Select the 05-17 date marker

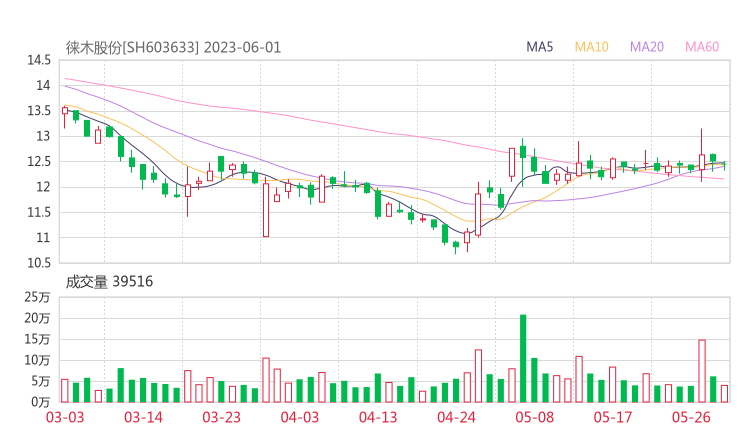click(x=613, y=417)
